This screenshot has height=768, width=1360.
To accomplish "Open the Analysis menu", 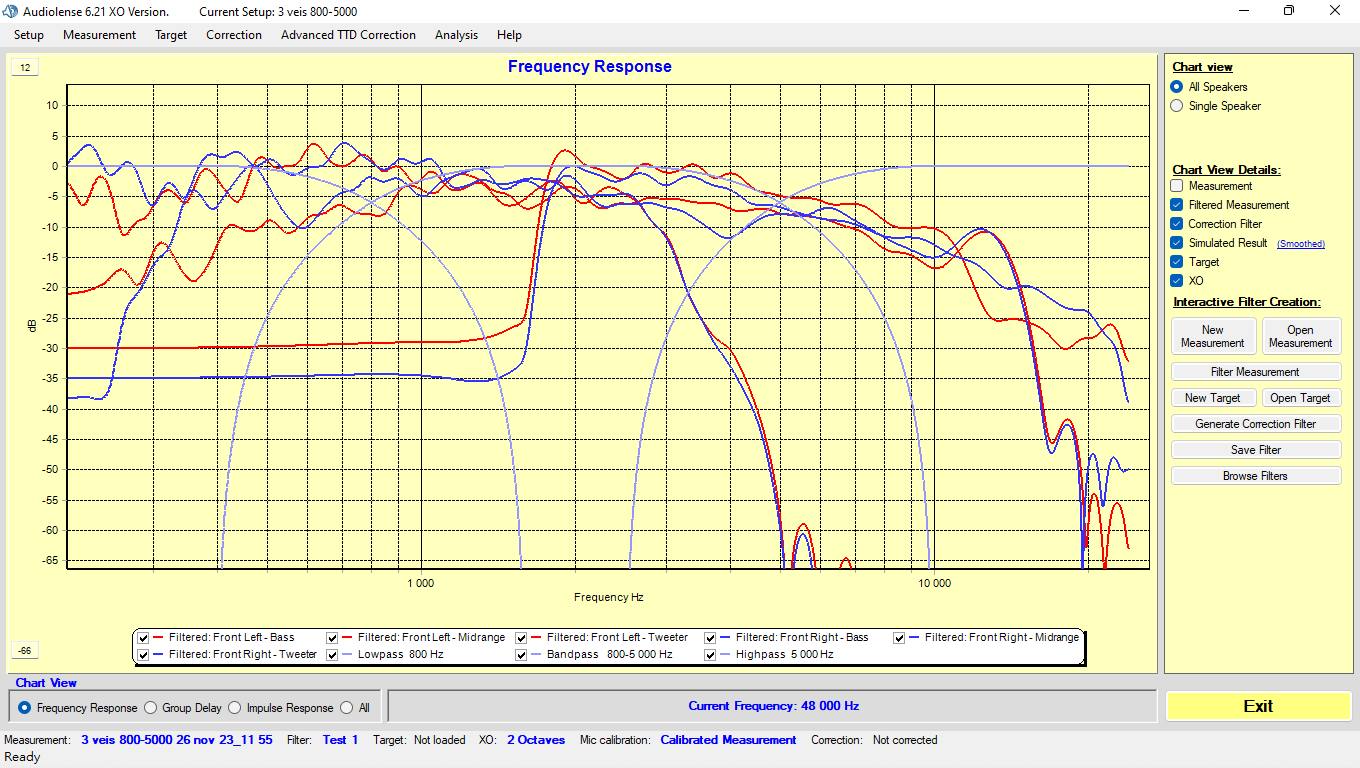I will coord(456,35).
